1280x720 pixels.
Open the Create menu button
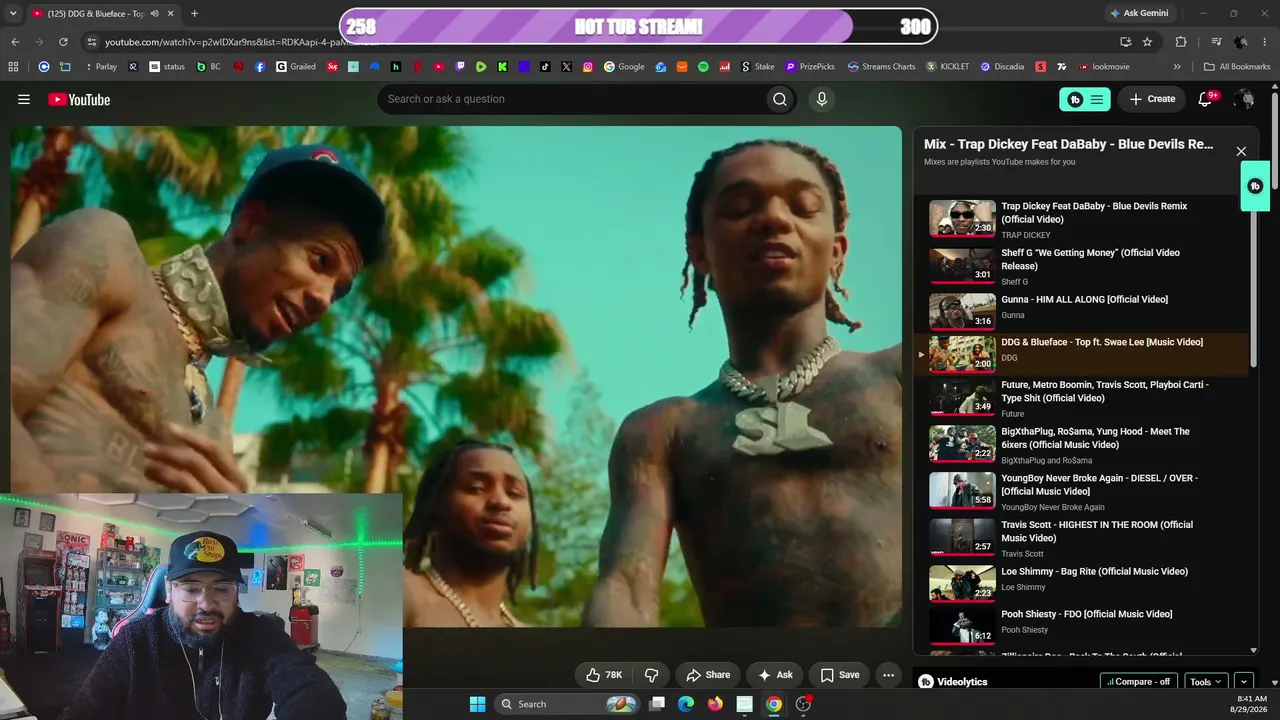coord(1152,99)
